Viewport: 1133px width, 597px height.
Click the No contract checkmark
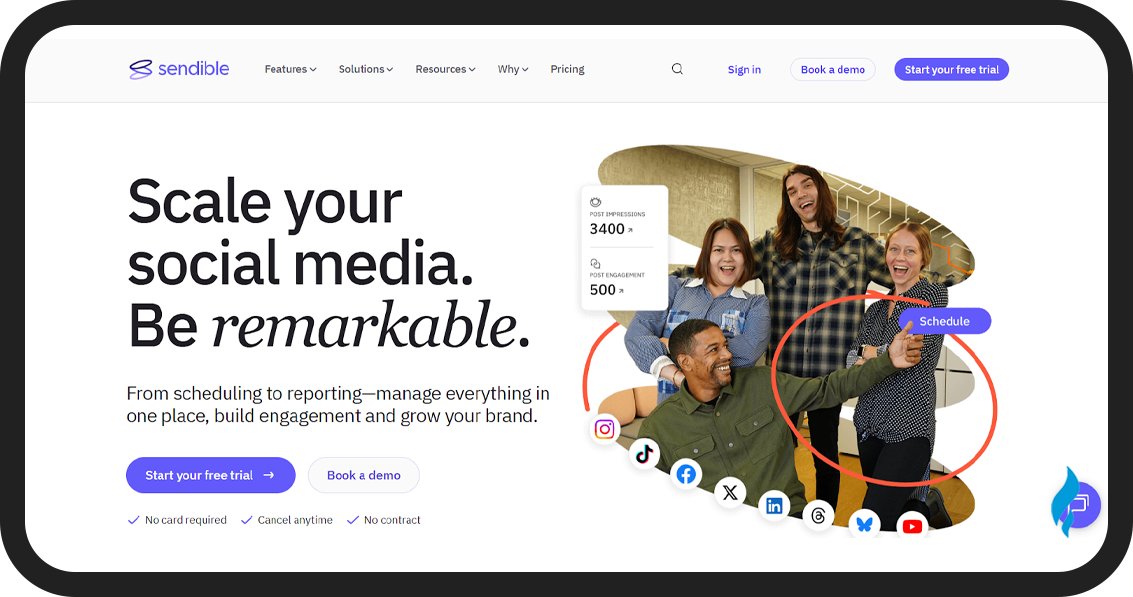pos(352,519)
